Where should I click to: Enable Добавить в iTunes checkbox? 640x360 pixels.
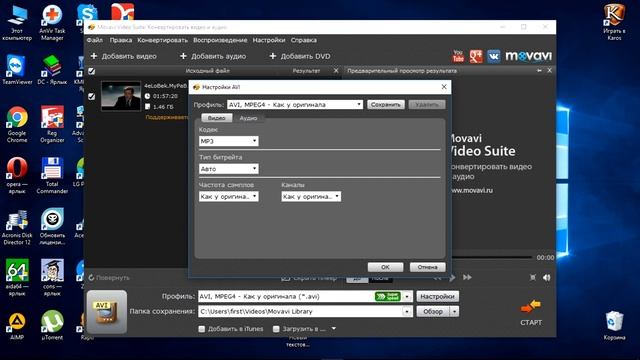pyautogui.click(x=202, y=329)
